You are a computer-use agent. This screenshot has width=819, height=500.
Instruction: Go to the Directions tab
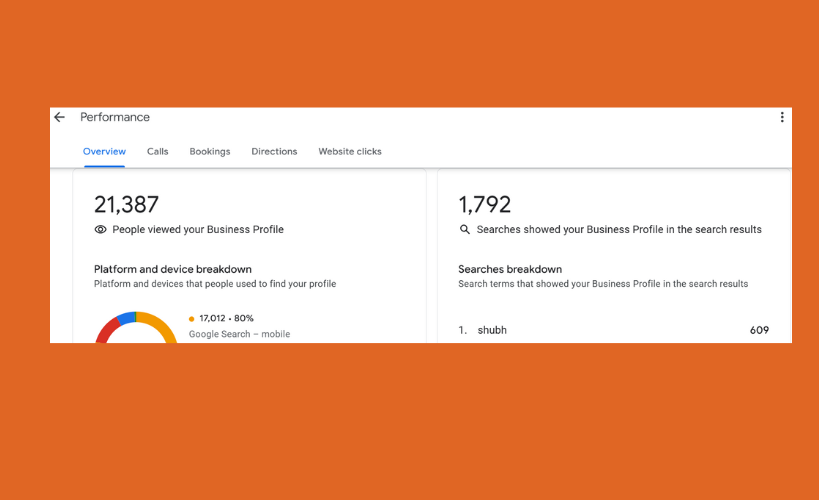(x=274, y=152)
